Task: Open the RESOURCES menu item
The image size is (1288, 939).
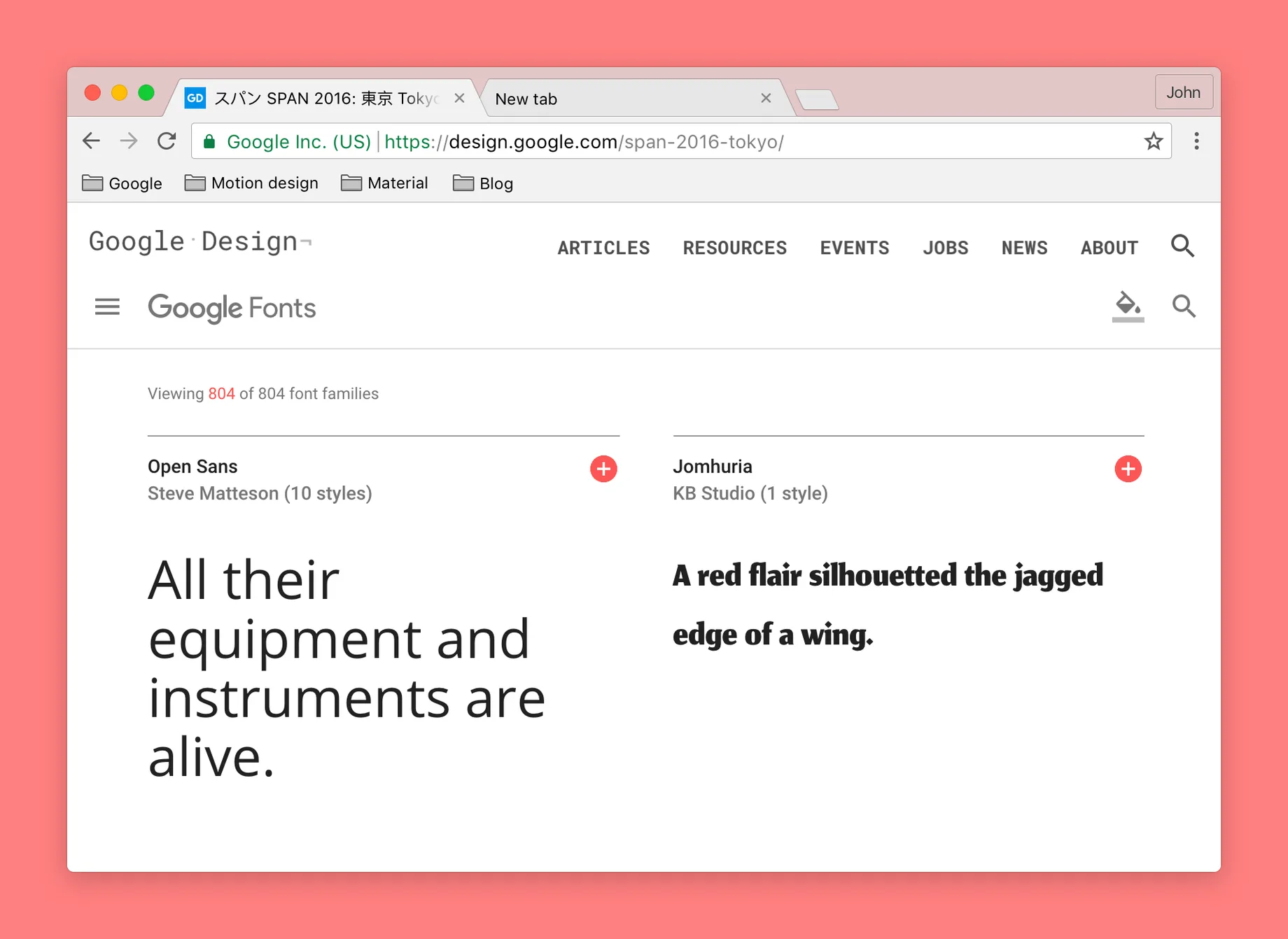Action: (735, 248)
